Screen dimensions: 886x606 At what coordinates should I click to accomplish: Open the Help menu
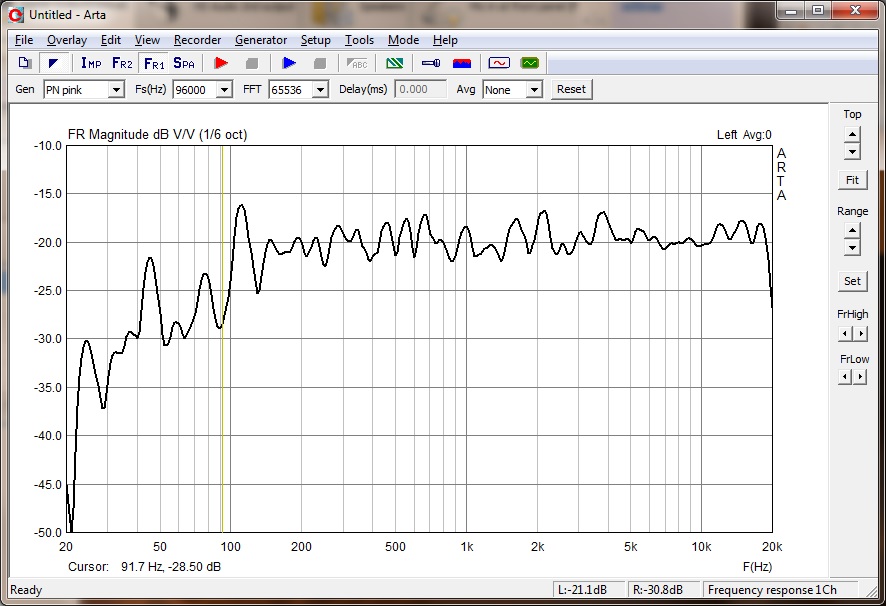coord(445,40)
